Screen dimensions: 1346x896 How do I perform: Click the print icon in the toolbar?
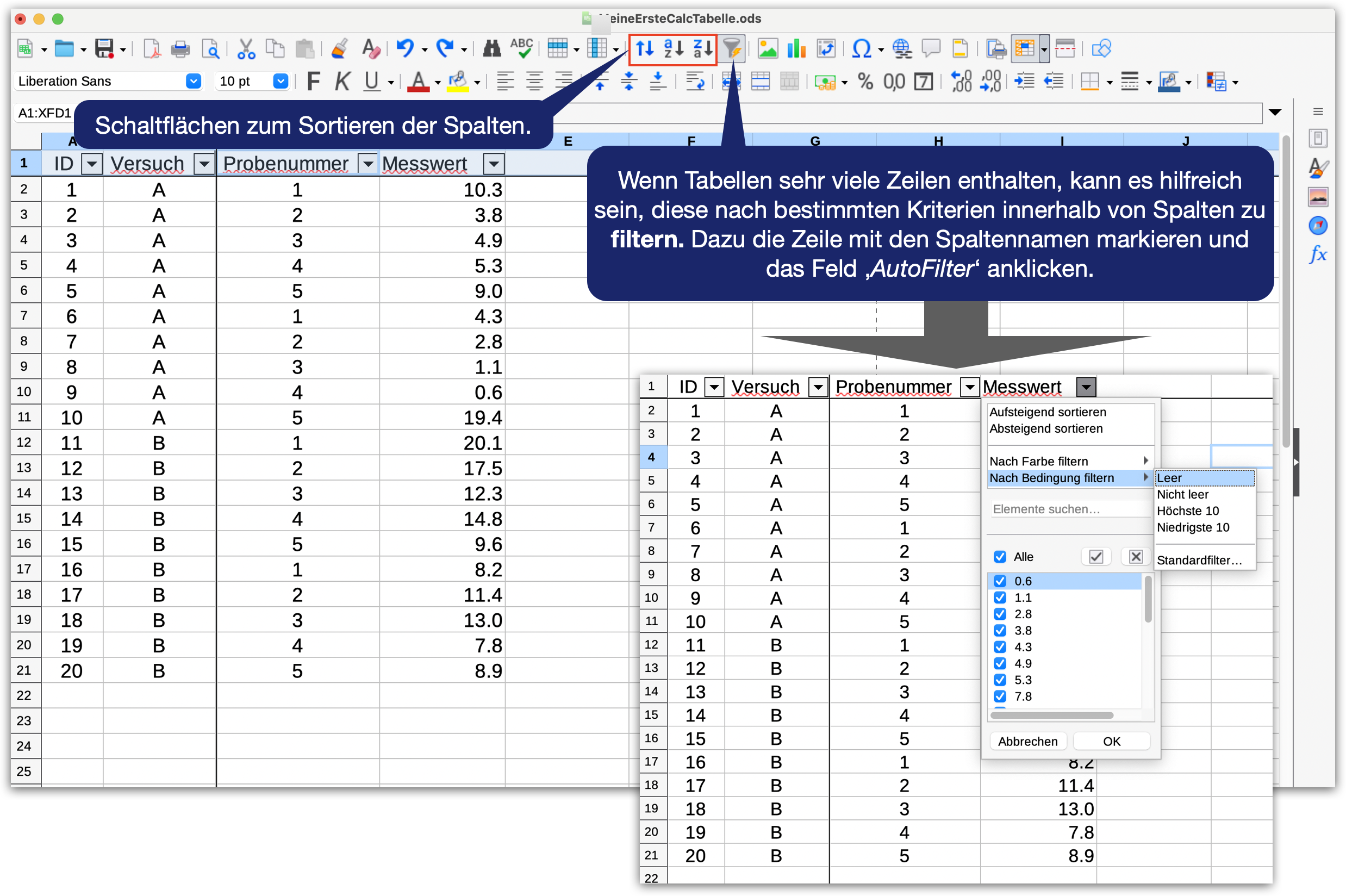click(180, 49)
